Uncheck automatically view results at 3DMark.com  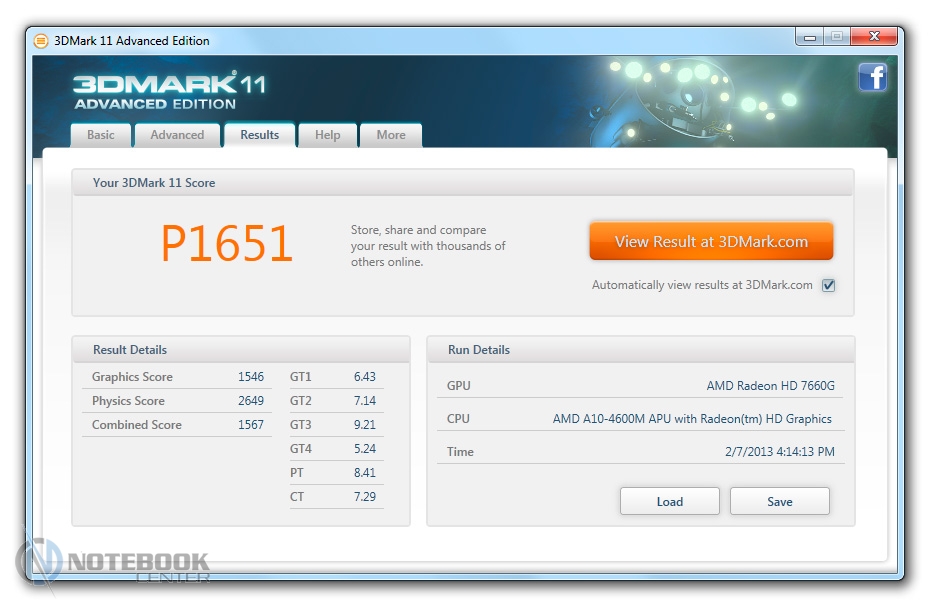point(828,285)
